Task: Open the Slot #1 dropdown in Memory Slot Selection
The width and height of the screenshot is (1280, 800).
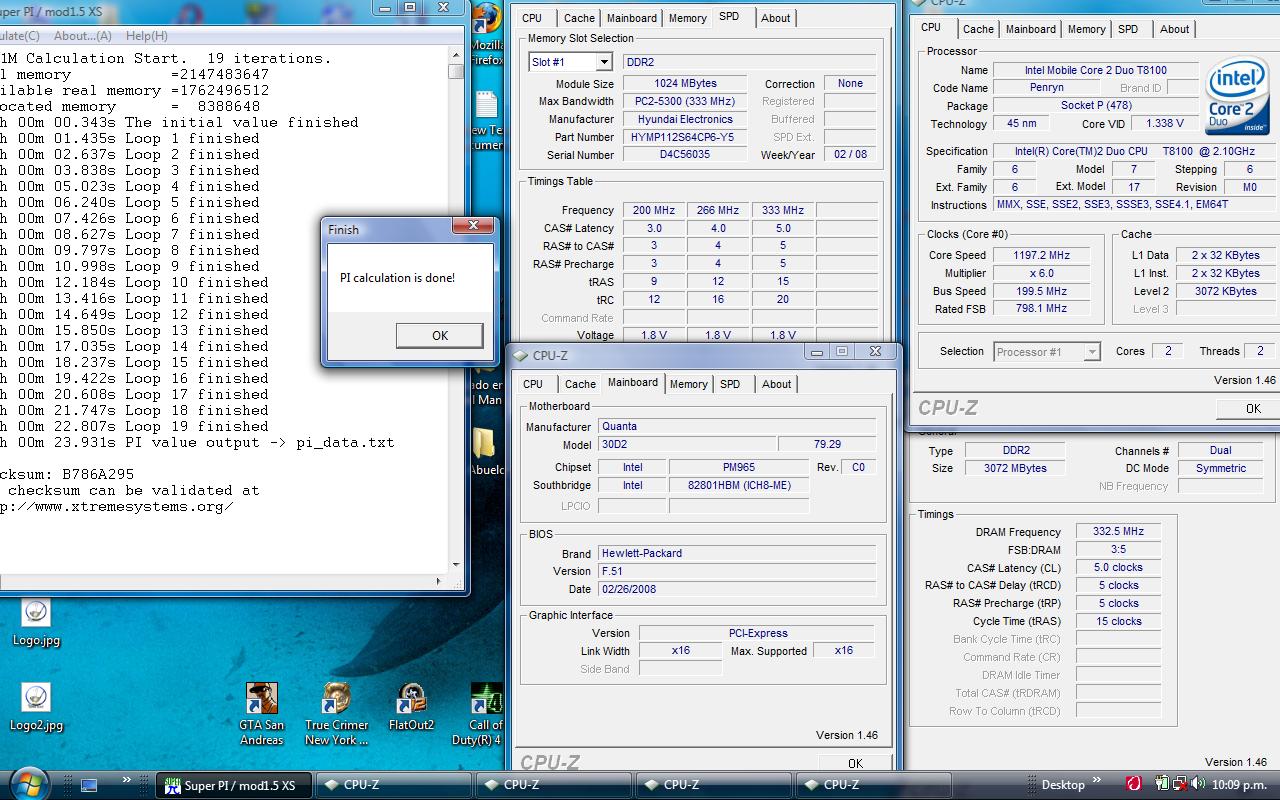Action: tap(603, 62)
